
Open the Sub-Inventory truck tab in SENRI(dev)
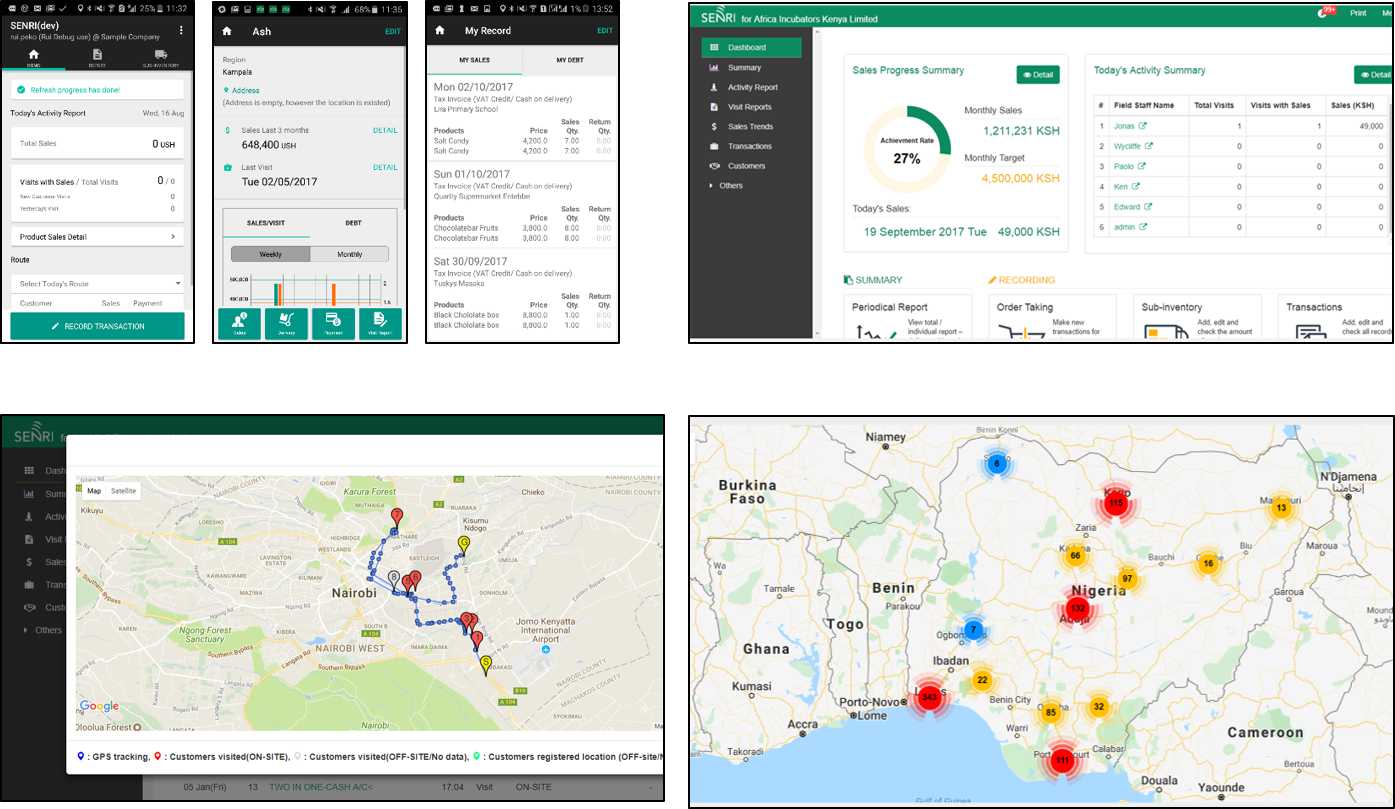160,57
